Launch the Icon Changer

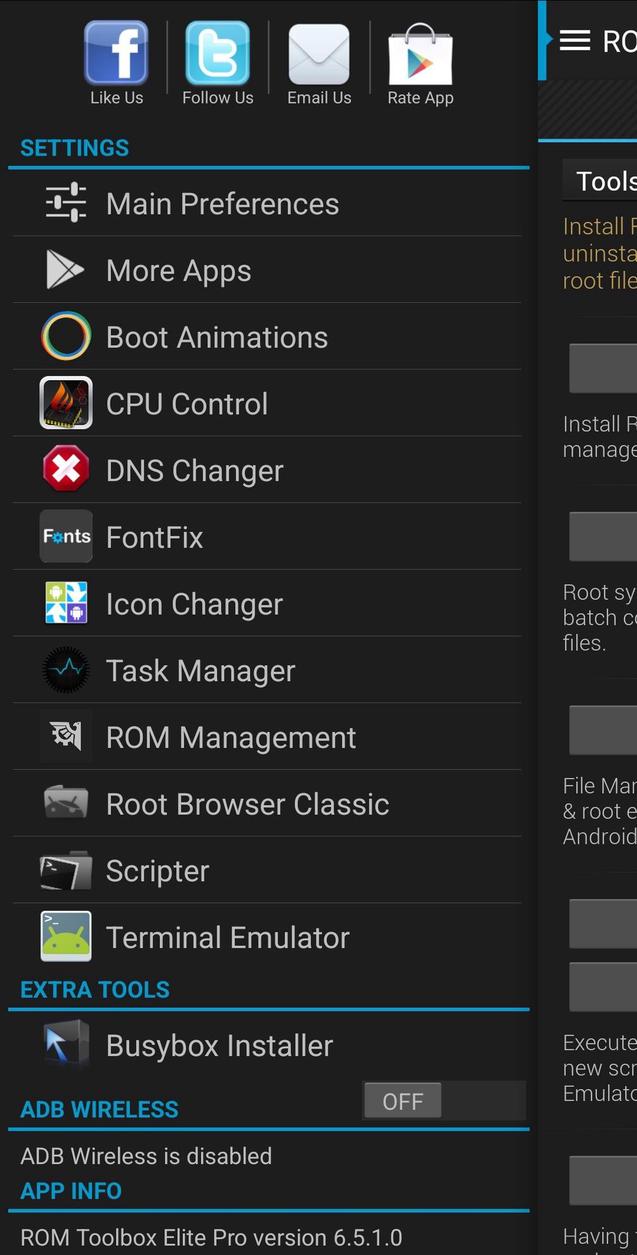64,603
